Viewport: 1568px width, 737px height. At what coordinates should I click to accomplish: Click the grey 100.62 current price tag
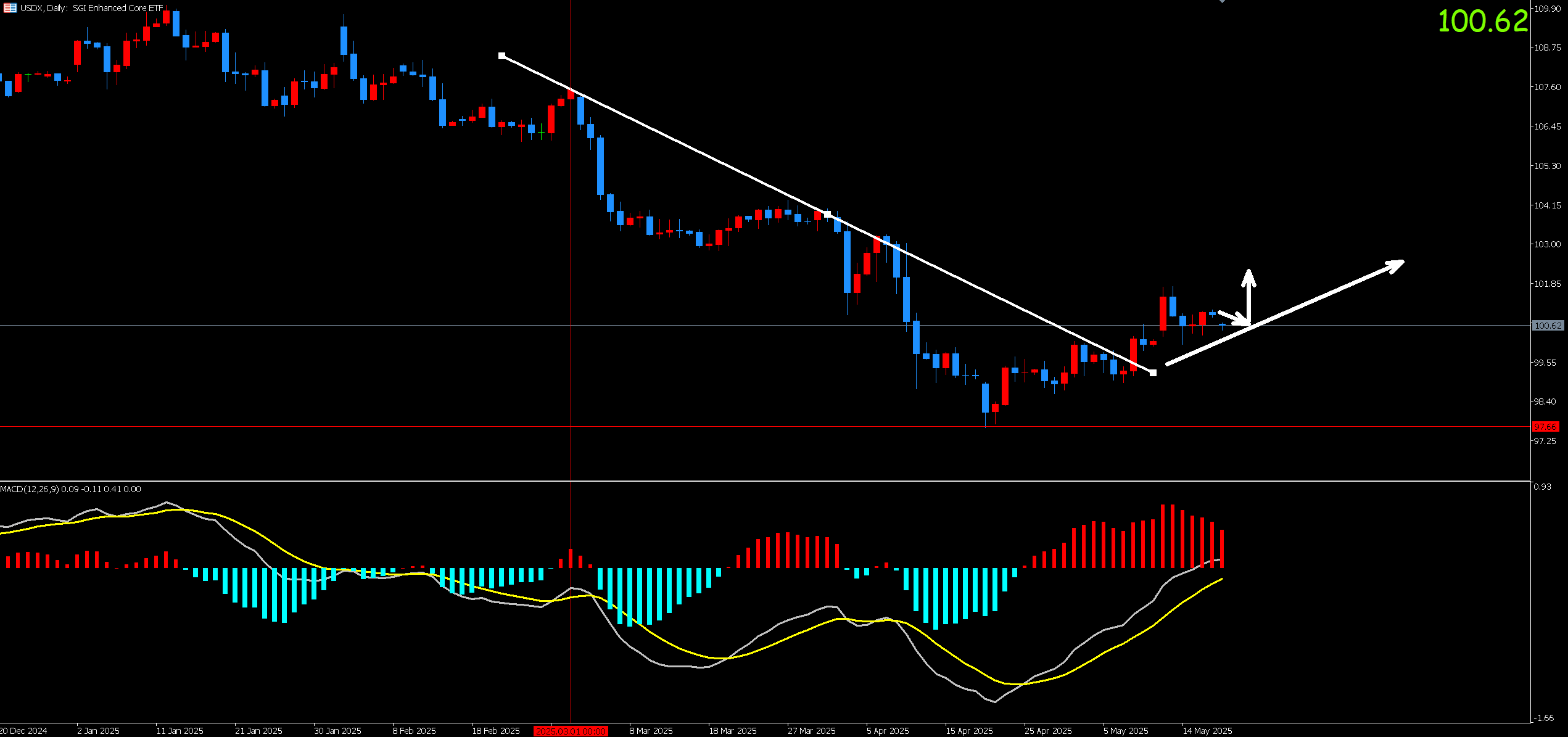(1548, 326)
